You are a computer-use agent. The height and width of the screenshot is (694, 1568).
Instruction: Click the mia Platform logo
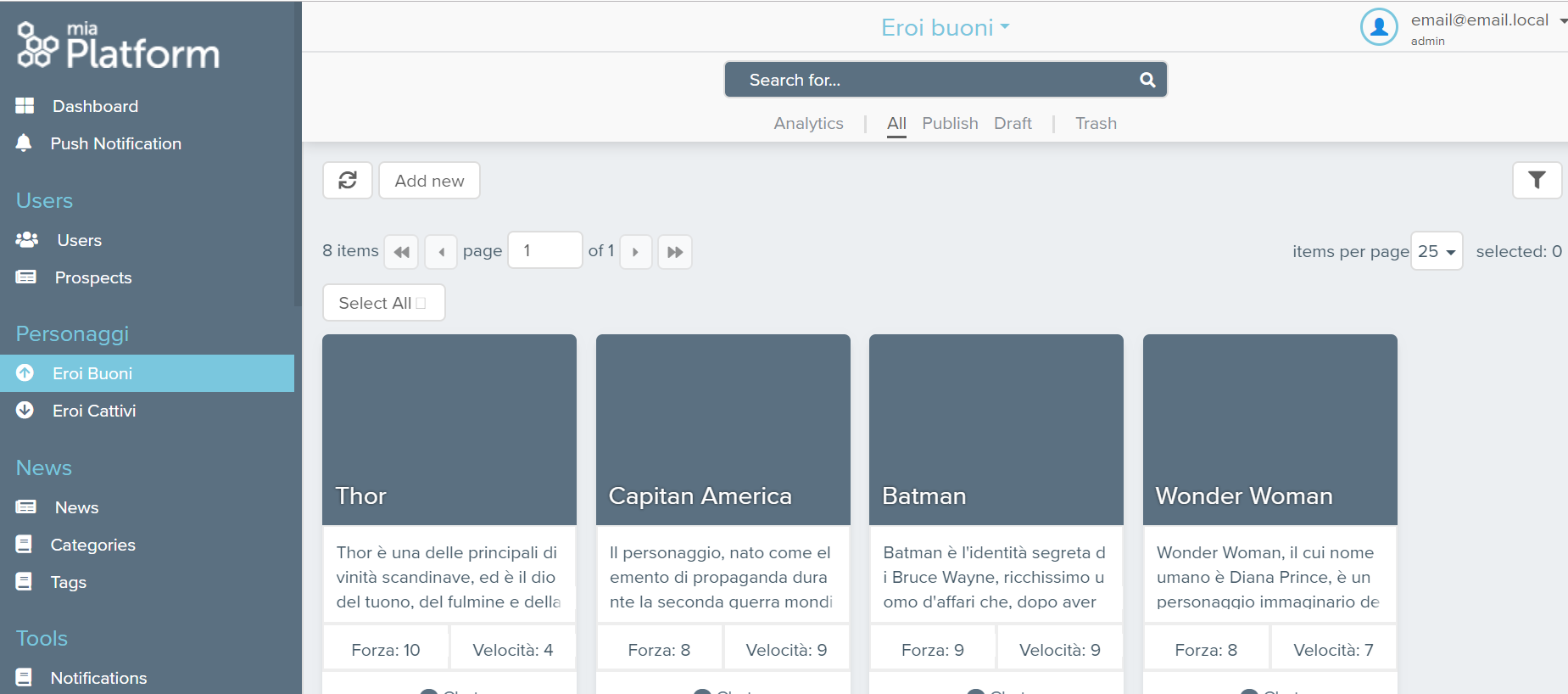point(119,47)
